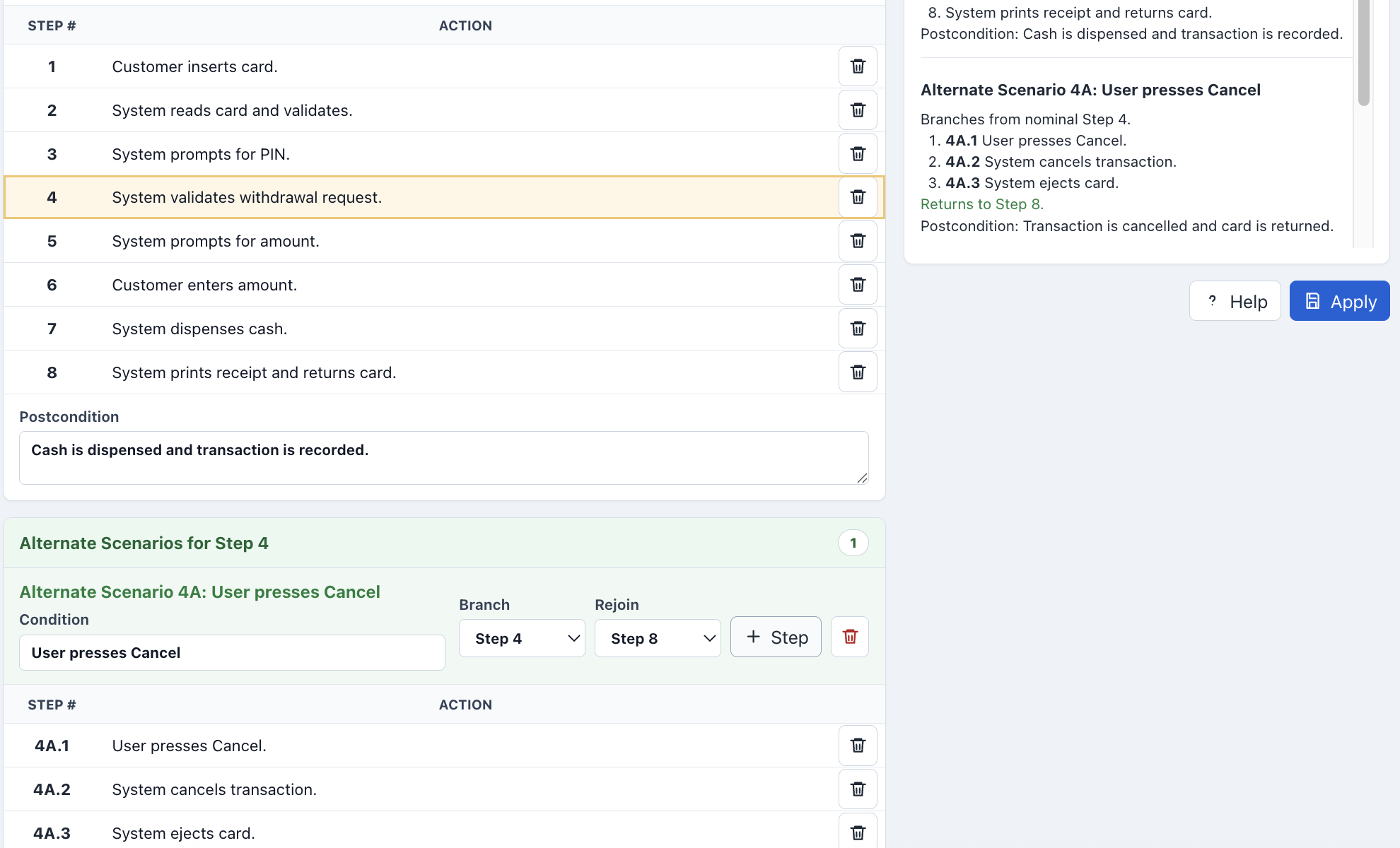Select row 'System dispenses cash.'
The image size is (1400, 848).
[x=444, y=329]
